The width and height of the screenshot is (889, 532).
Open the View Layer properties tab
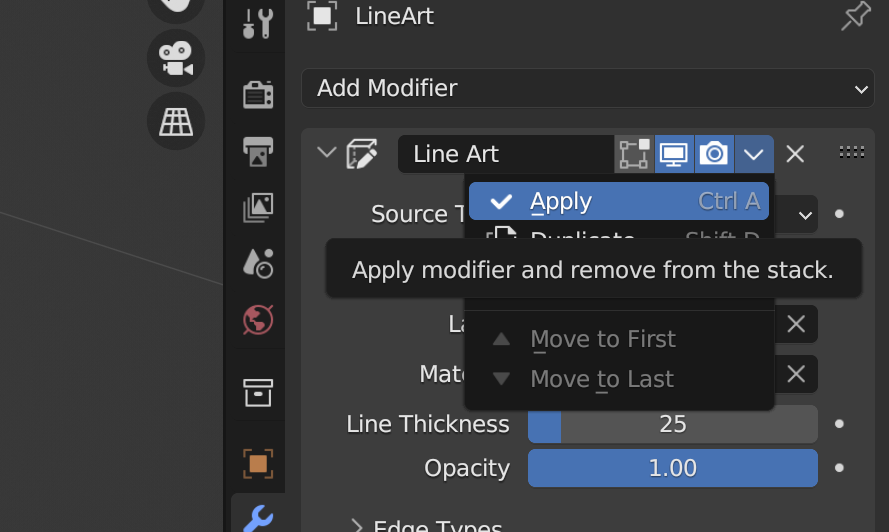[x=258, y=207]
